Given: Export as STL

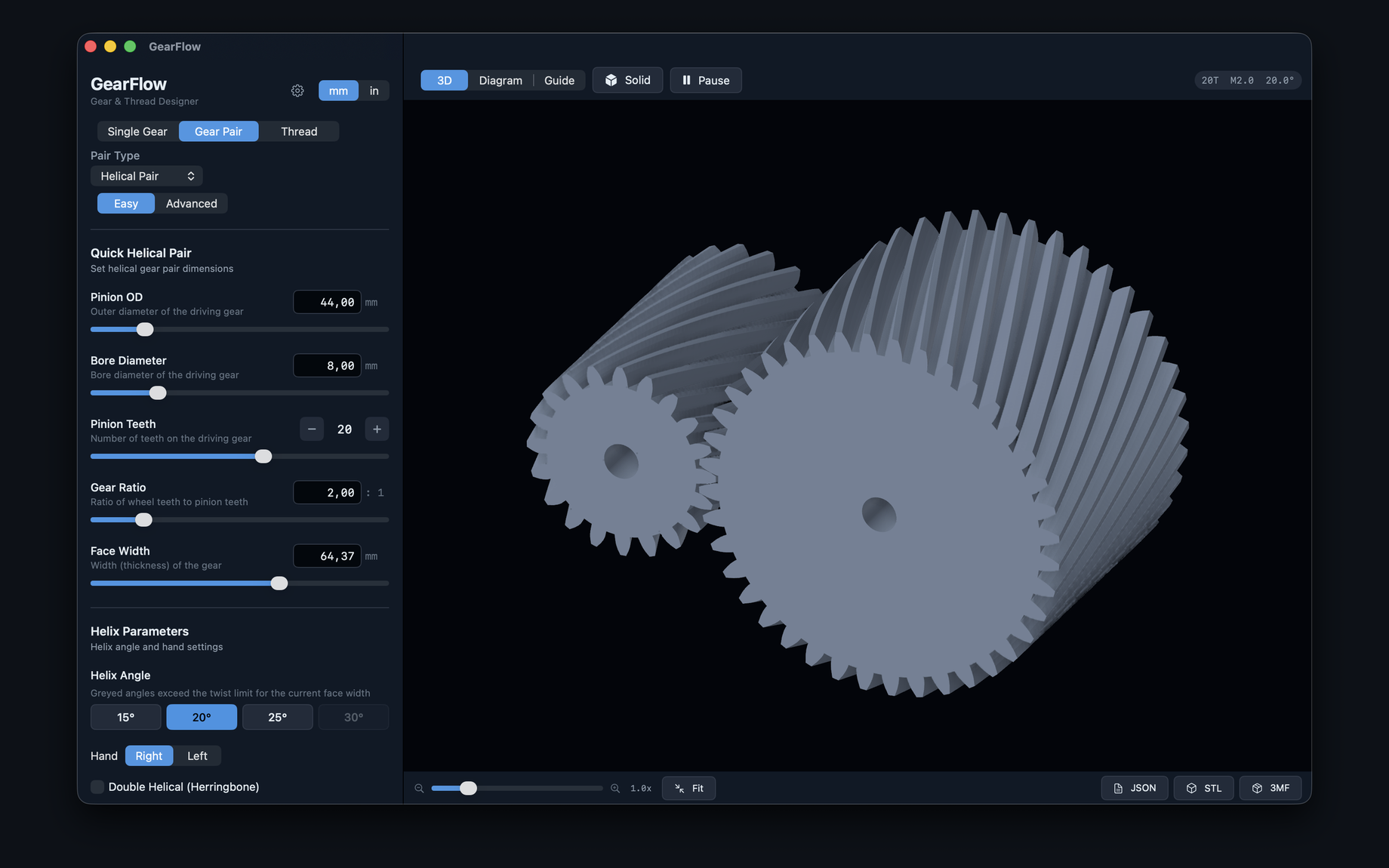Looking at the screenshot, I should (1204, 788).
